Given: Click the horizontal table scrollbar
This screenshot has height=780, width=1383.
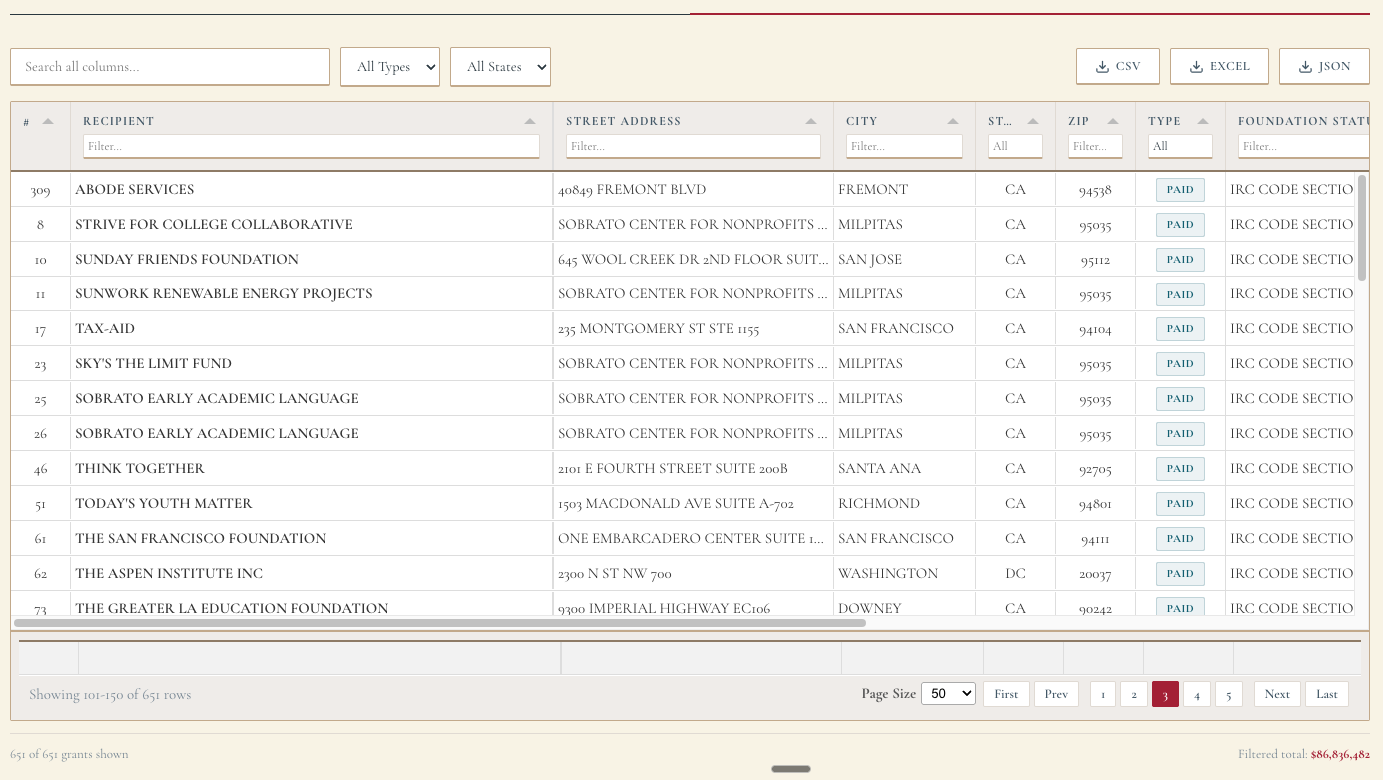Looking at the screenshot, I should pos(440,623).
